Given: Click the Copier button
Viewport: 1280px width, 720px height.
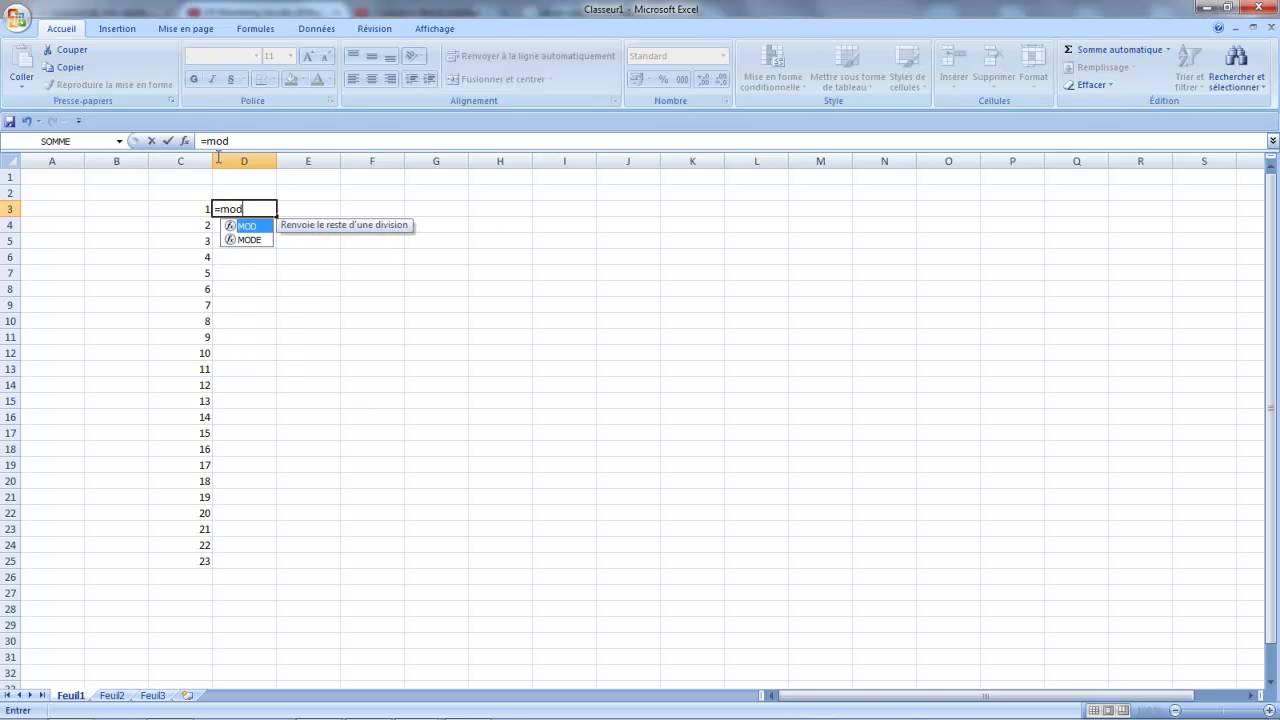Looking at the screenshot, I should 64,67.
